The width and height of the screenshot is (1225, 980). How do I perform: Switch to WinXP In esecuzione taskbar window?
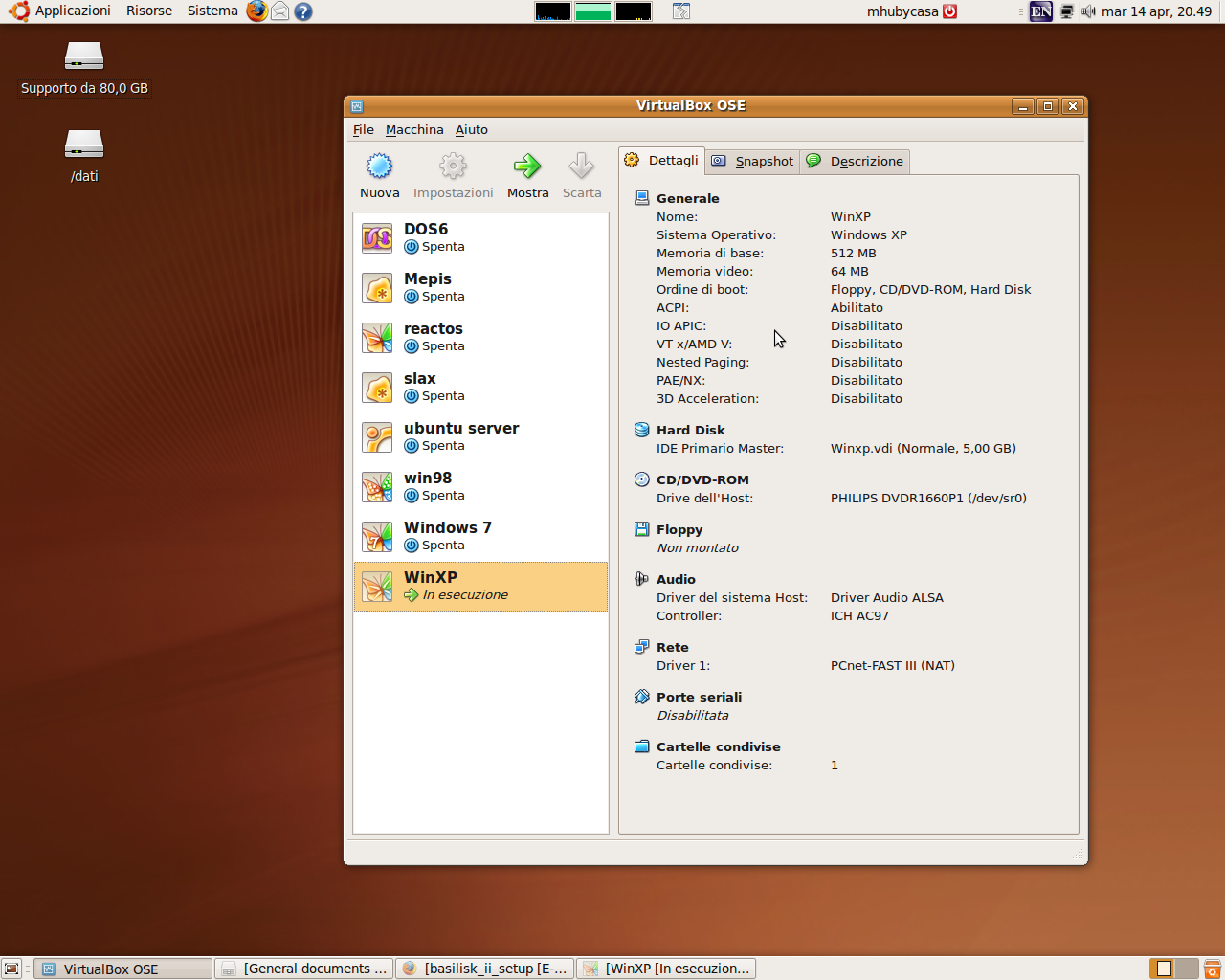(666, 969)
